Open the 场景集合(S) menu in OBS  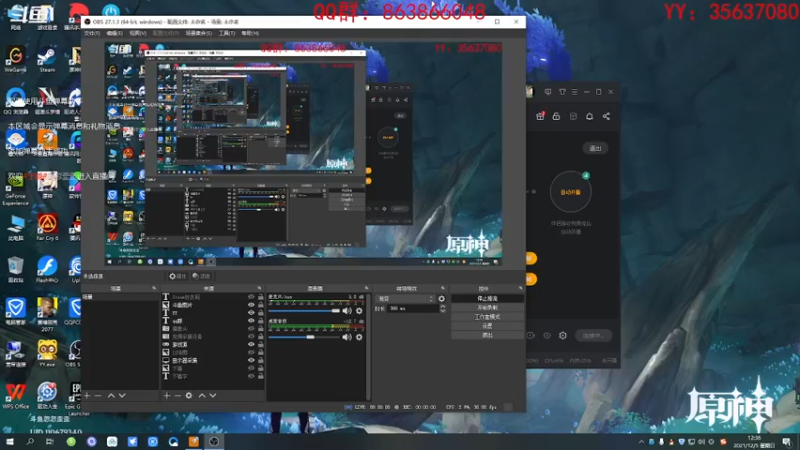[x=198, y=33]
